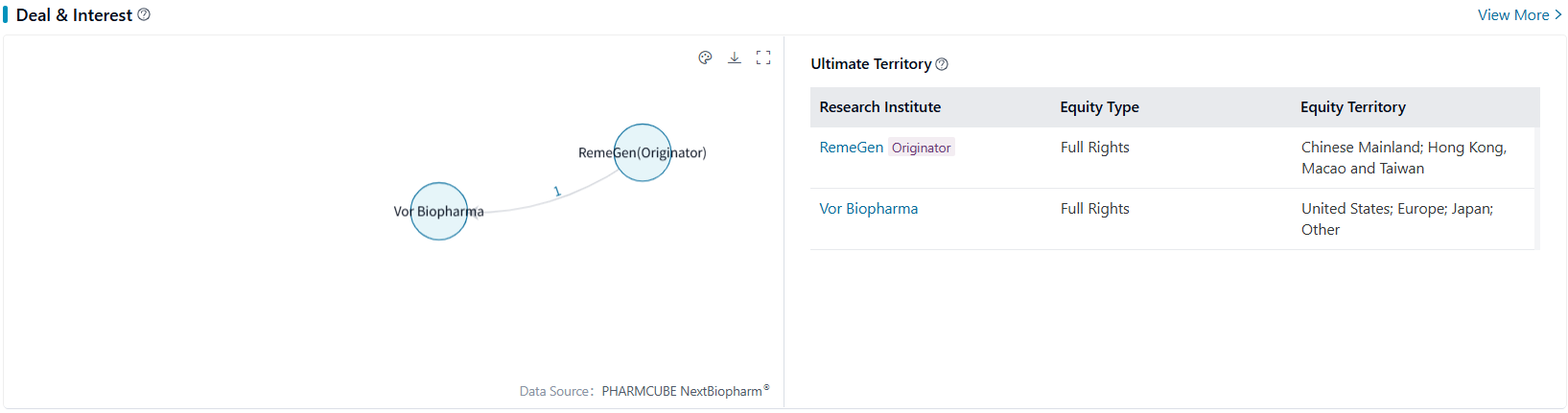Screen dimensions: 1568x413
Task: Click the deal count label on the graph edge
Action: point(557,192)
